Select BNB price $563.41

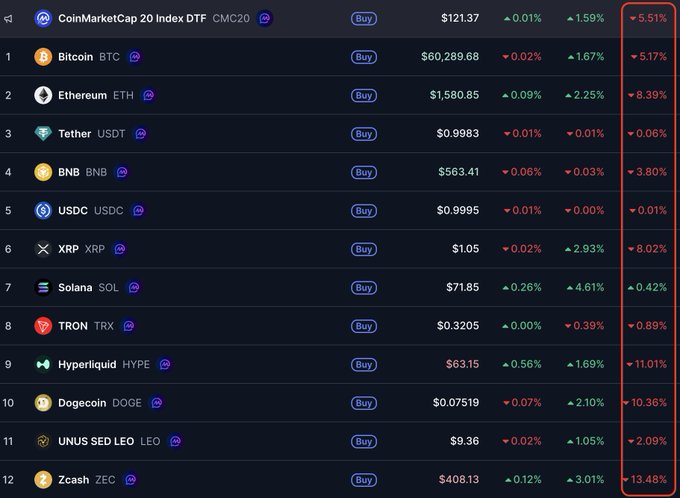[x=458, y=172]
